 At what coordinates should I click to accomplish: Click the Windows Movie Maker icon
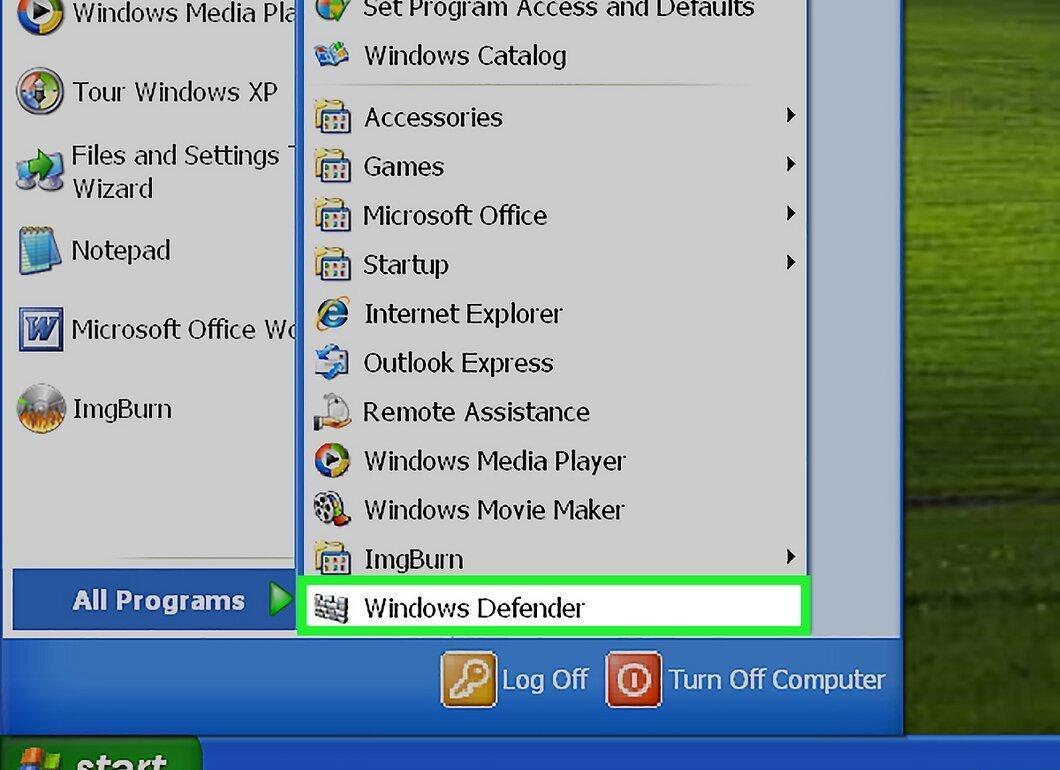pyautogui.click(x=333, y=509)
